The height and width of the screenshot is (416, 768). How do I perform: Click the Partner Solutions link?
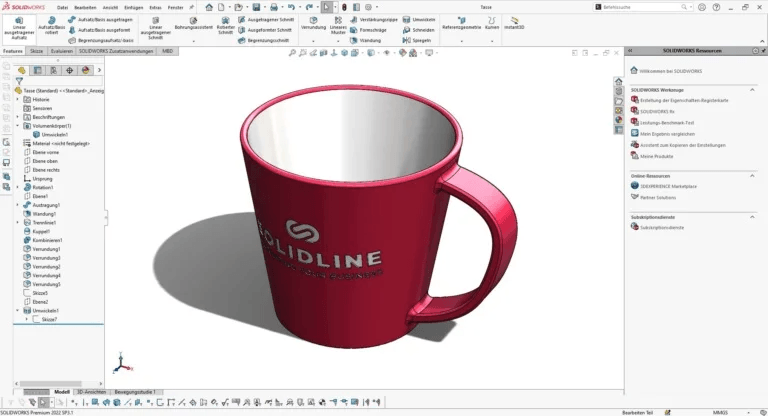(658, 197)
